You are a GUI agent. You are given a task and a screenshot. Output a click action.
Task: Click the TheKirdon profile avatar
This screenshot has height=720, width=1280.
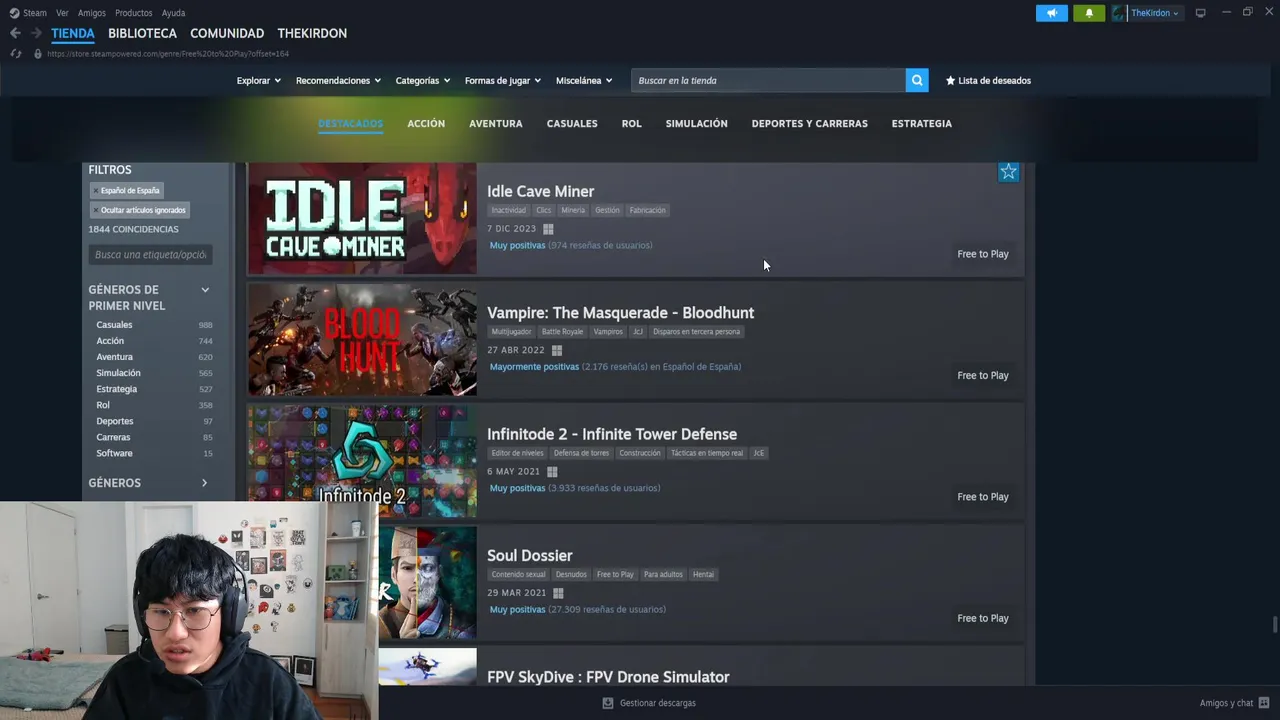[x=1118, y=13]
